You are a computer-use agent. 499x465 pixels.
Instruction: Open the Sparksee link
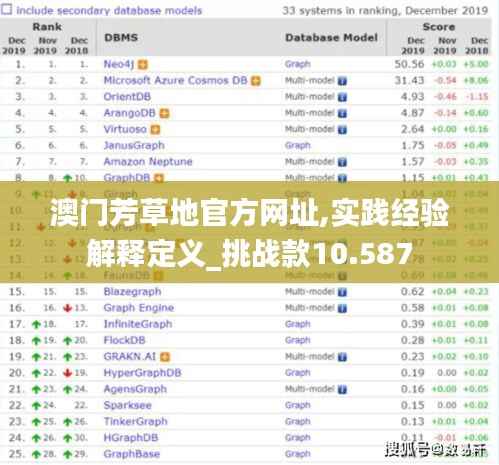(127, 405)
